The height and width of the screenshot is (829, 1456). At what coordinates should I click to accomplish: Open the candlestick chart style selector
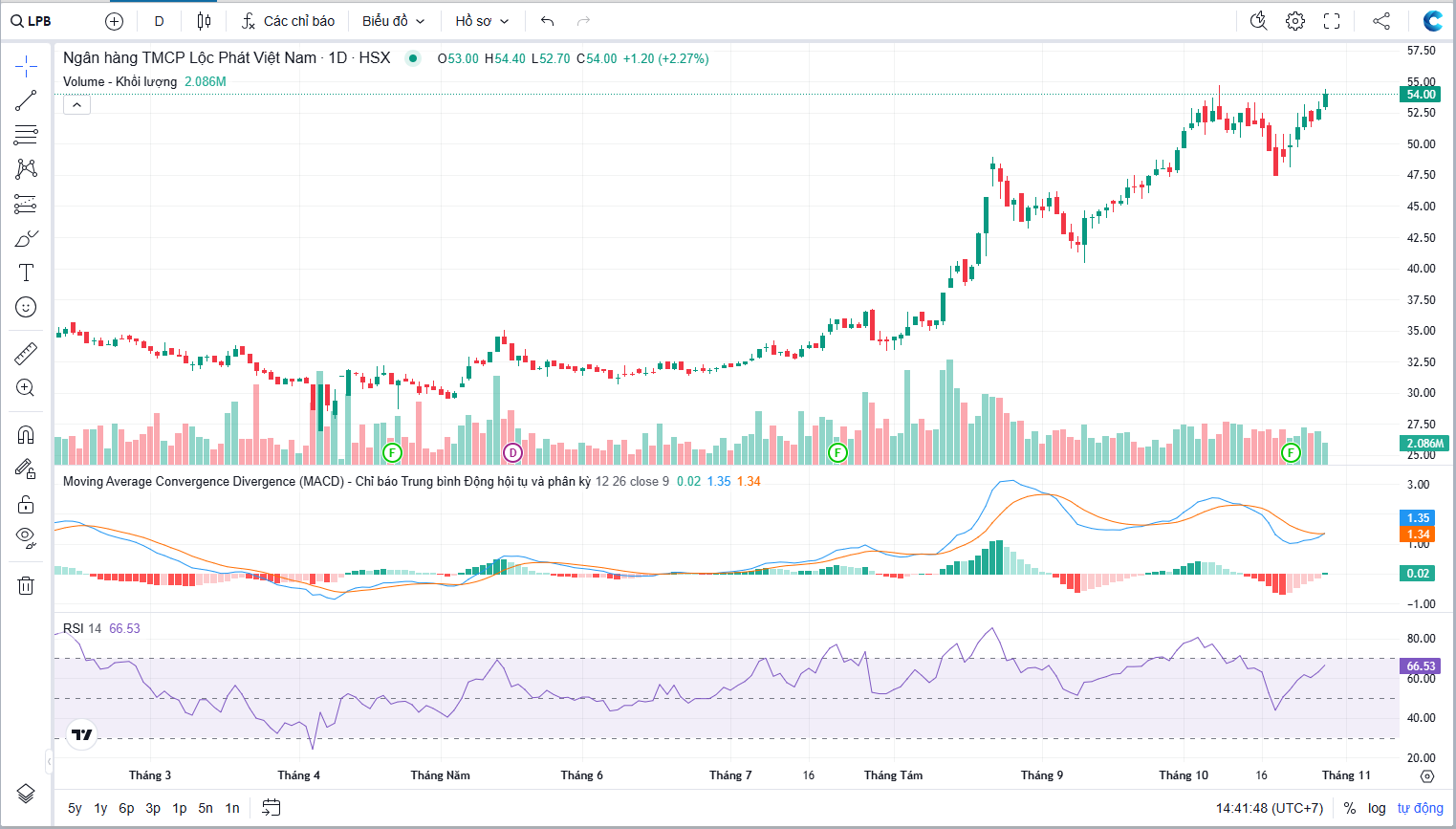click(204, 21)
